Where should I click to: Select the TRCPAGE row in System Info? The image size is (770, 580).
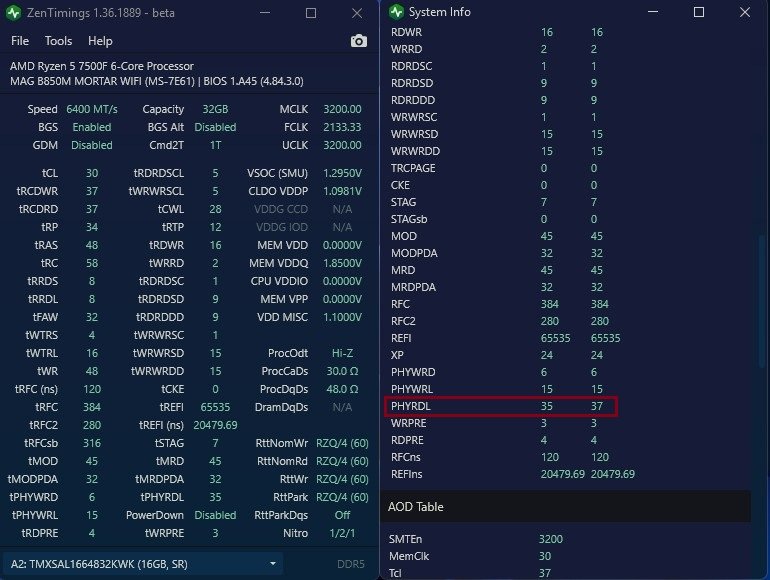click(x=494, y=168)
